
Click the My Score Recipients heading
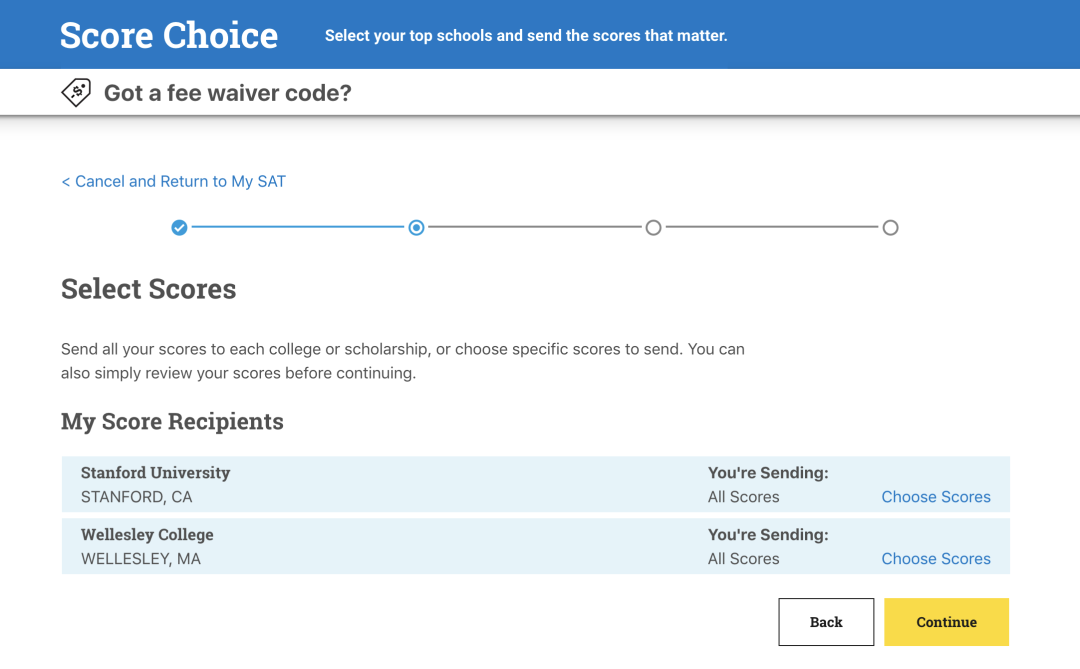172,422
